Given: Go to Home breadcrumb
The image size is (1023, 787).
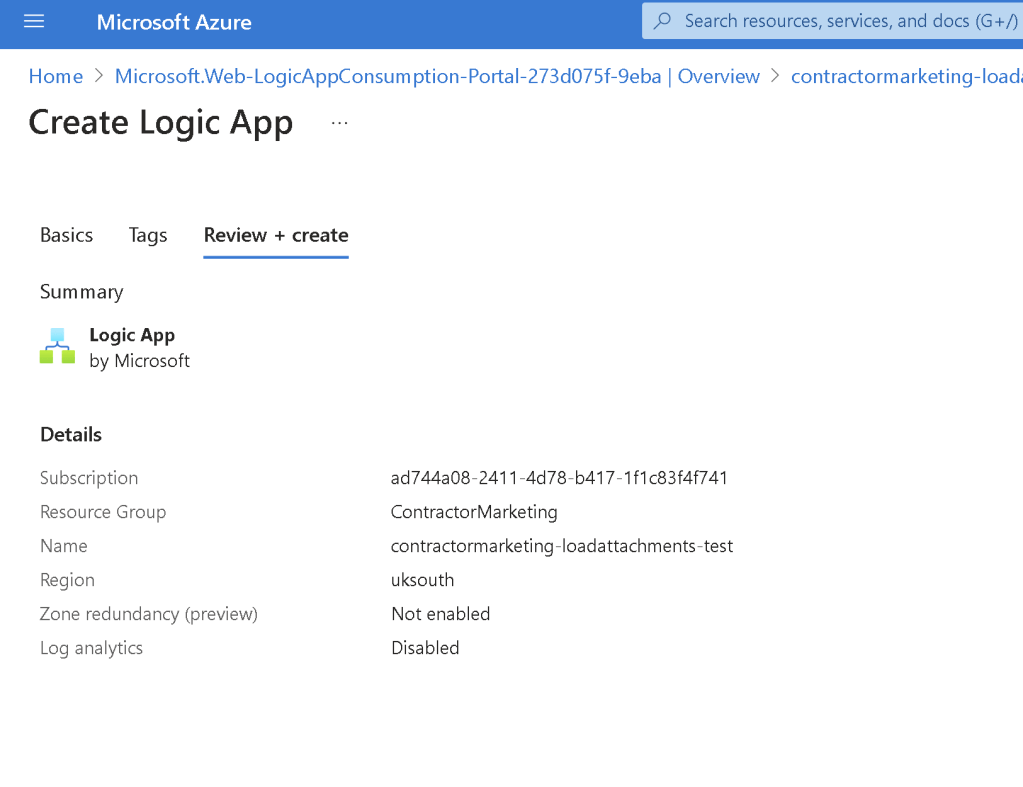Looking at the screenshot, I should click(55, 76).
